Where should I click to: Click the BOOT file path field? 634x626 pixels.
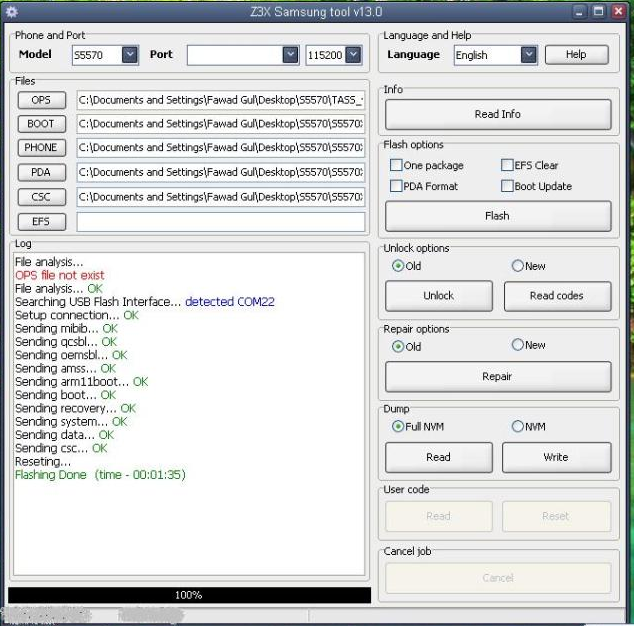click(x=221, y=124)
